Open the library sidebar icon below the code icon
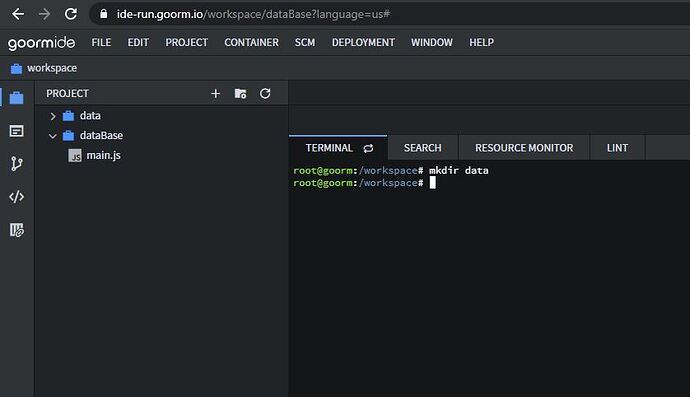The height and width of the screenshot is (397, 690). [17, 230]
